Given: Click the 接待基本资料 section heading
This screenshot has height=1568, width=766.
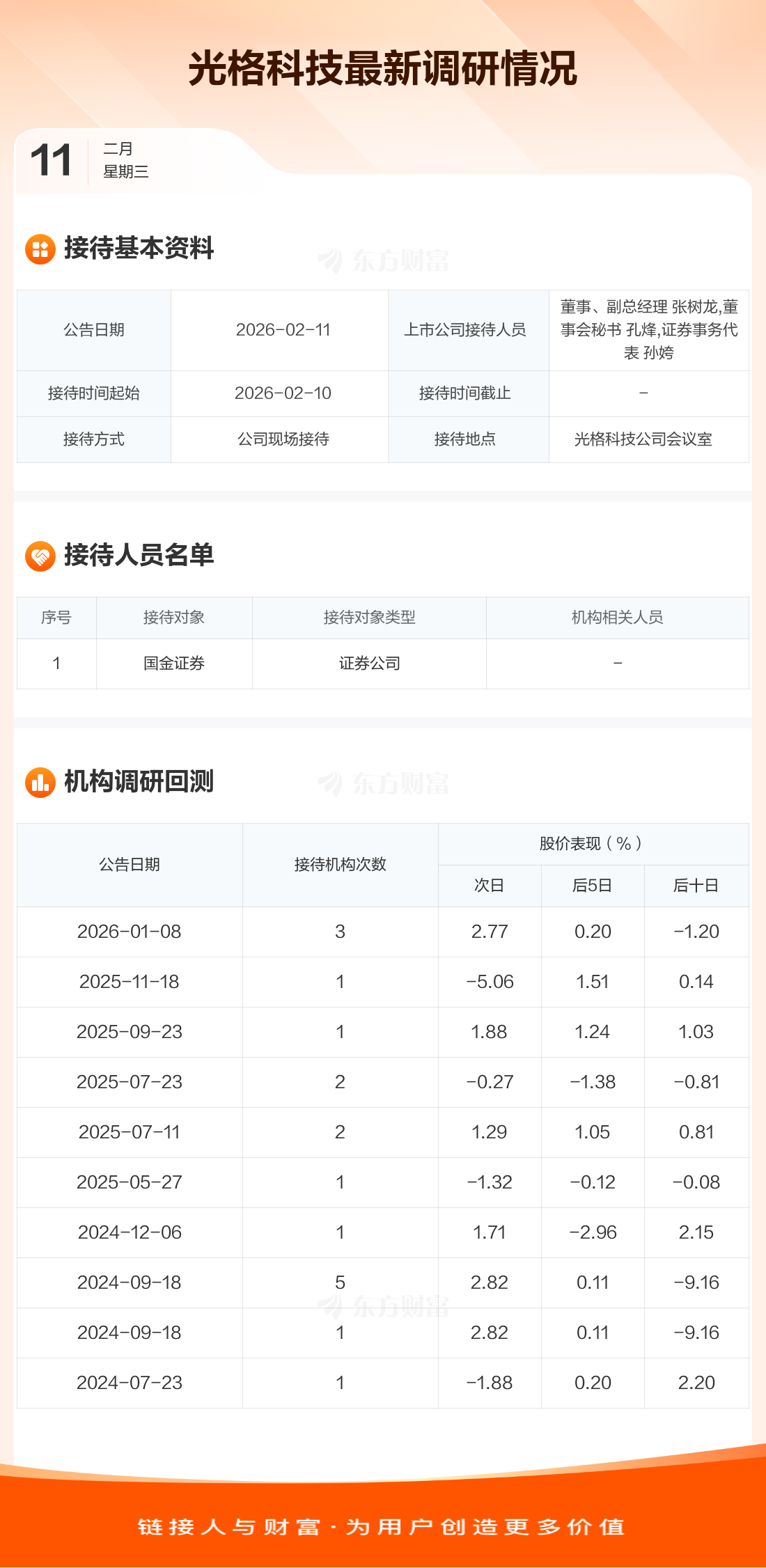Looking at the screenshot, I should [x=139, y=249].
